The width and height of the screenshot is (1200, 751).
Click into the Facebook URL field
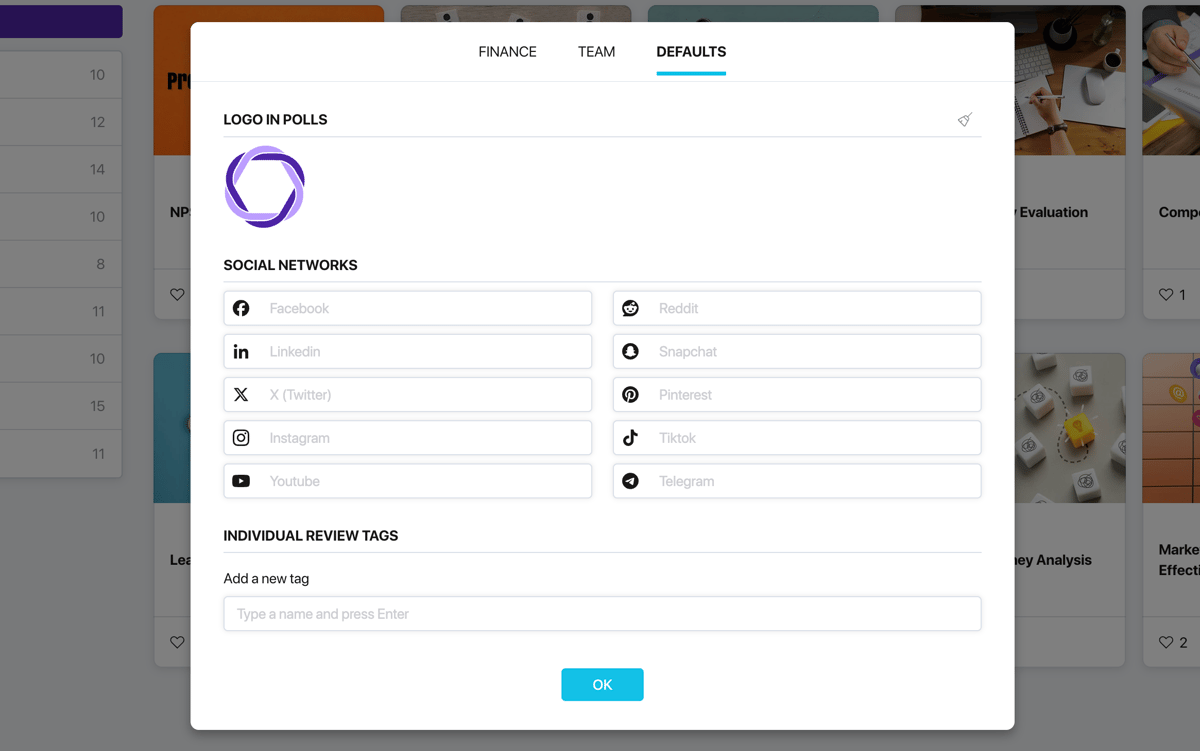408,308
